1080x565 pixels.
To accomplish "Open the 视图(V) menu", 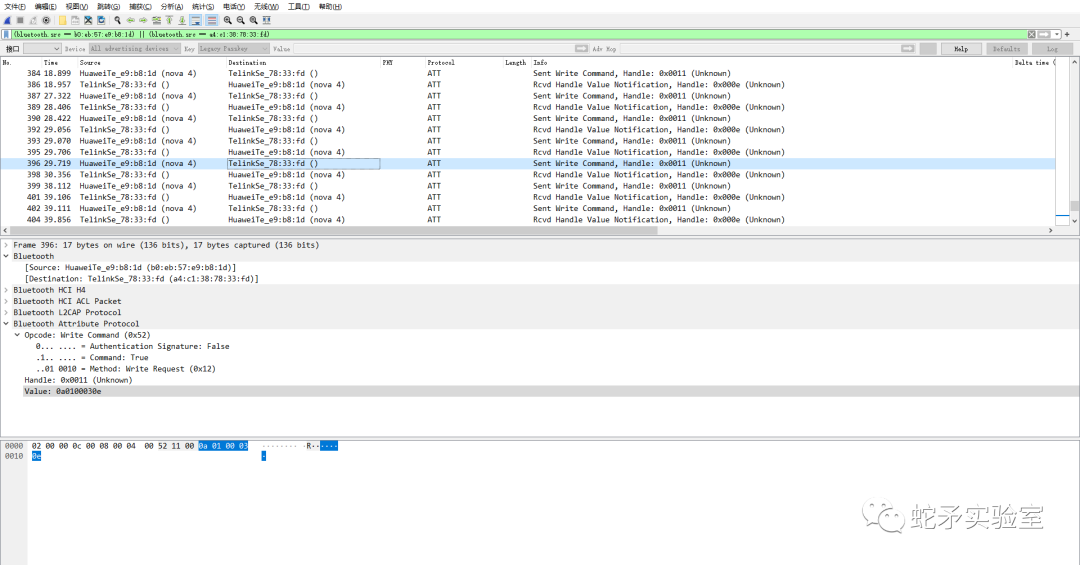I will point(76,7).
